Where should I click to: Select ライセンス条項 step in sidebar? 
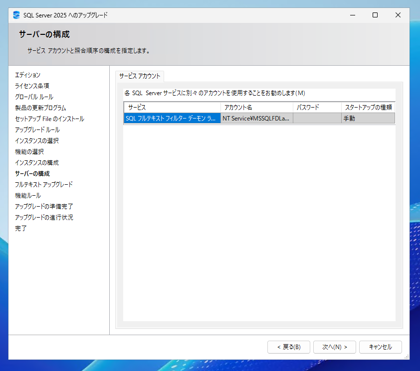(32, 86)
